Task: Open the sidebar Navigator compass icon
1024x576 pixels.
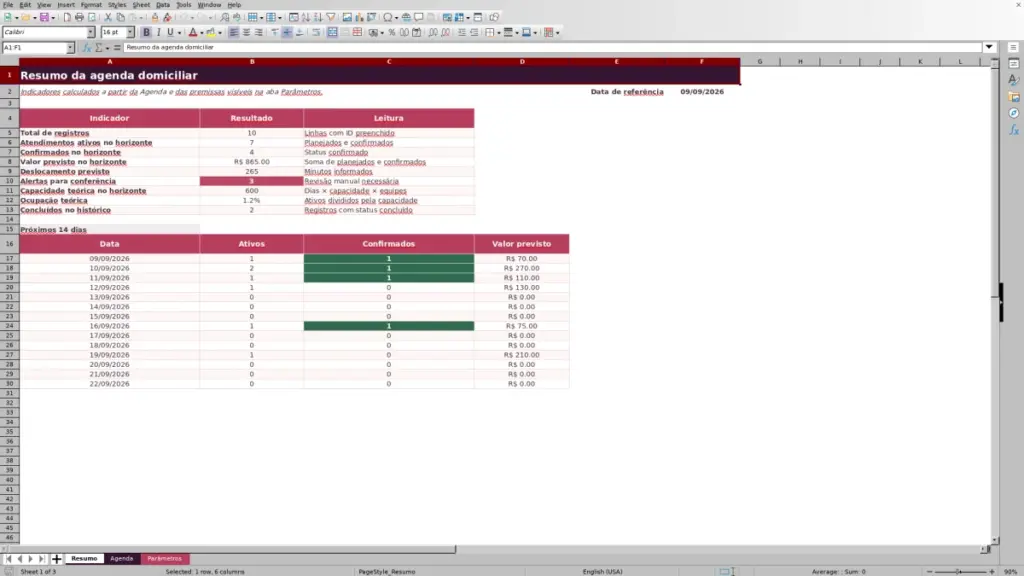Action: tap(1014, 114)
